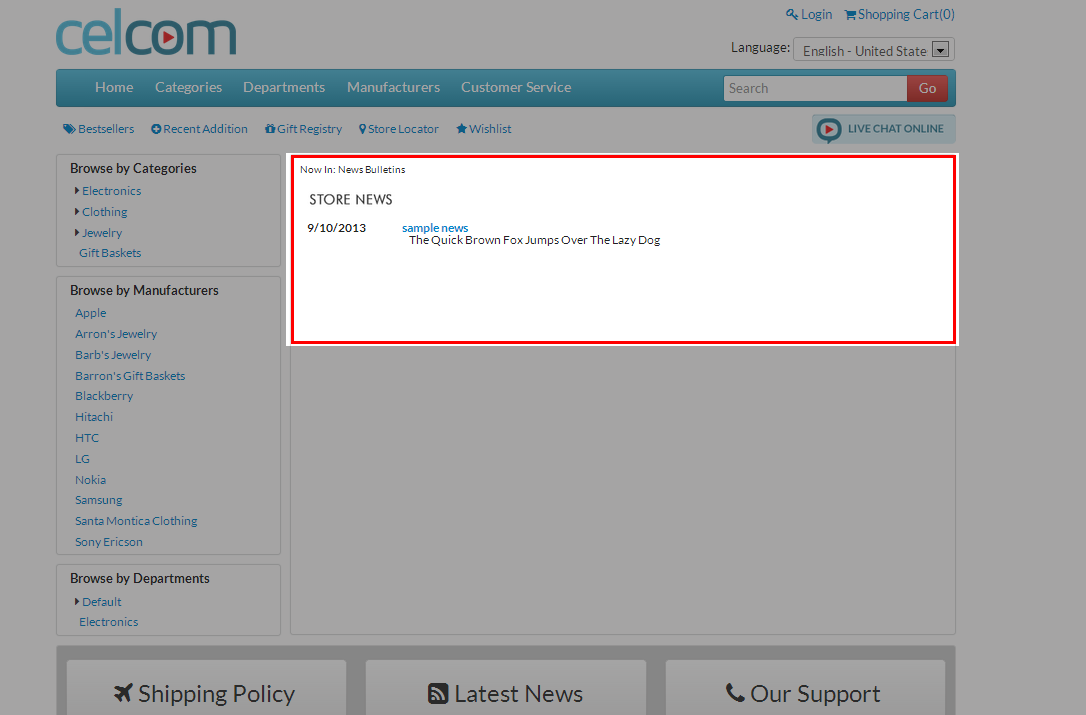Select Electronics under Browse by Categories

(112, 191)
